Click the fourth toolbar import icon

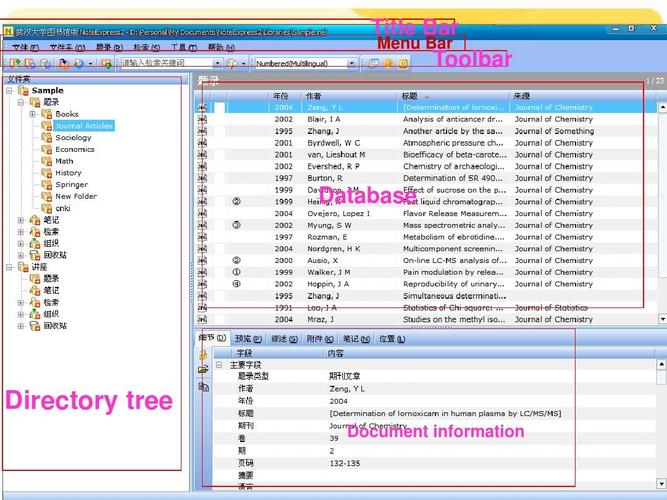tap(64, 63)
